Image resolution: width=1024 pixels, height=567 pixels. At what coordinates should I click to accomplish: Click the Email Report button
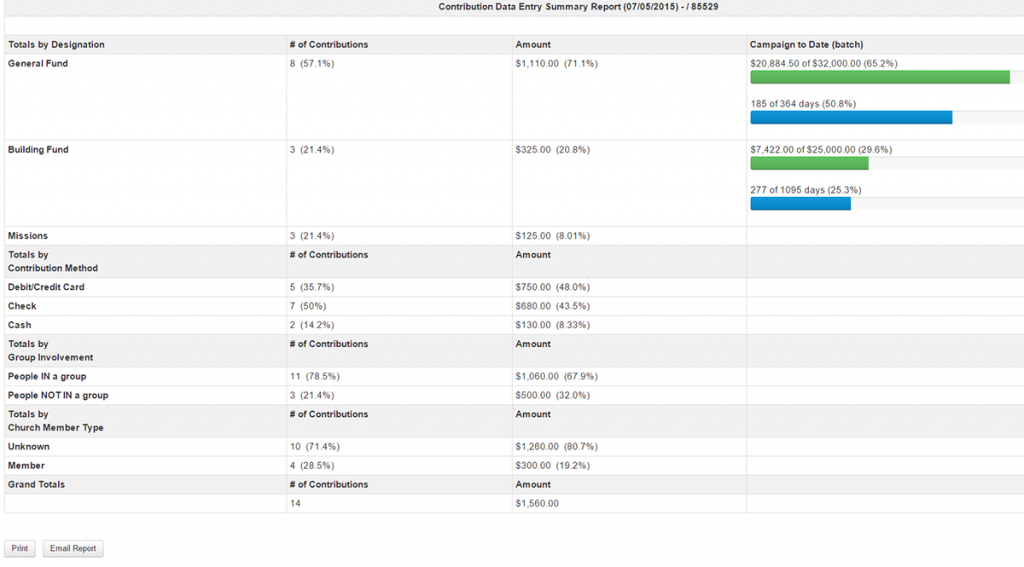click(73, 549)
